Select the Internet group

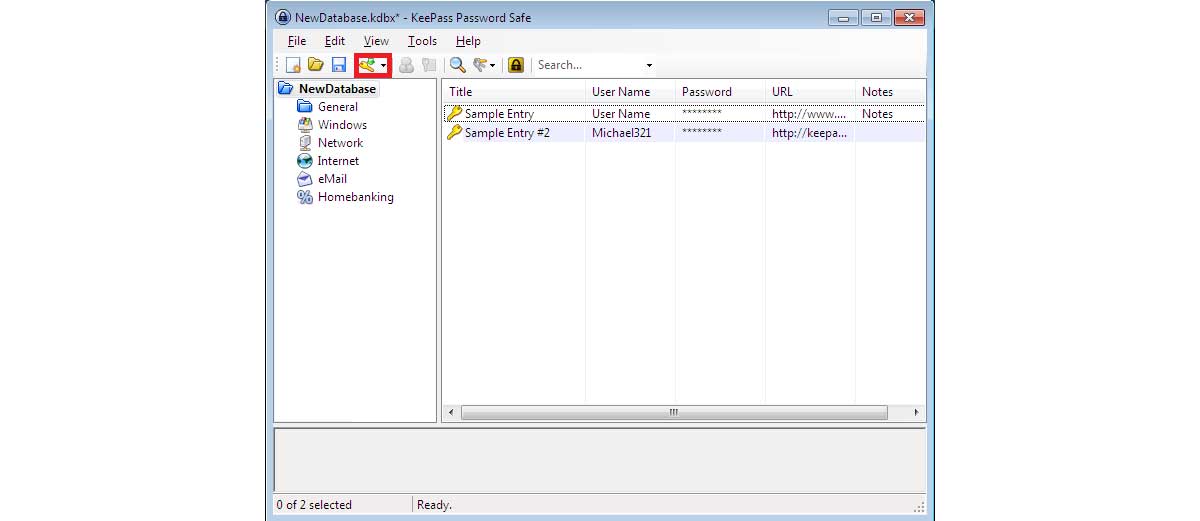(x=338, y=161)
